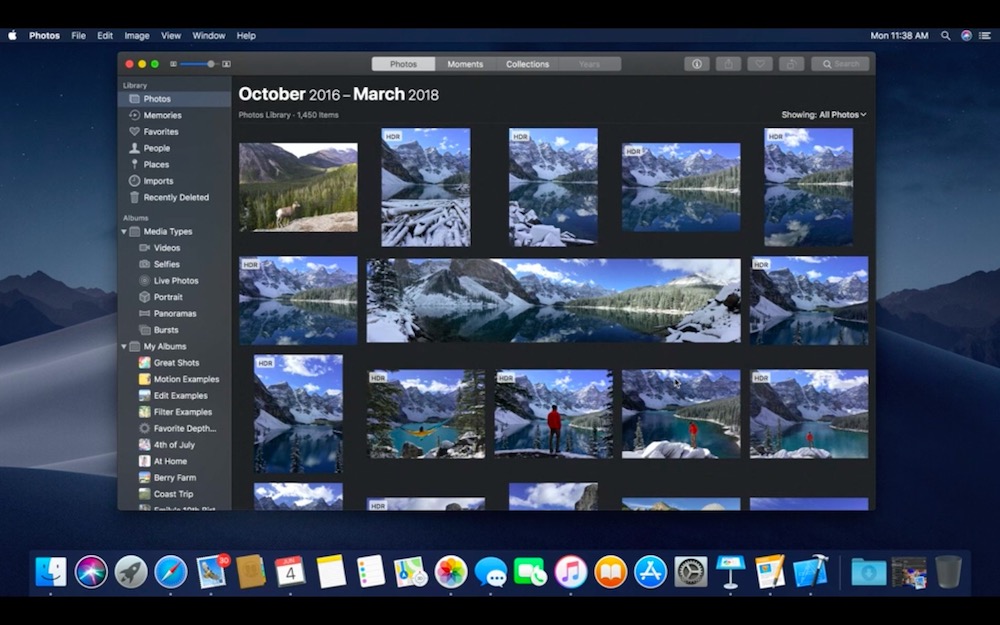Collapse the My Albums group
Viewport: 1000px width, 625px height.
(124, 347)
